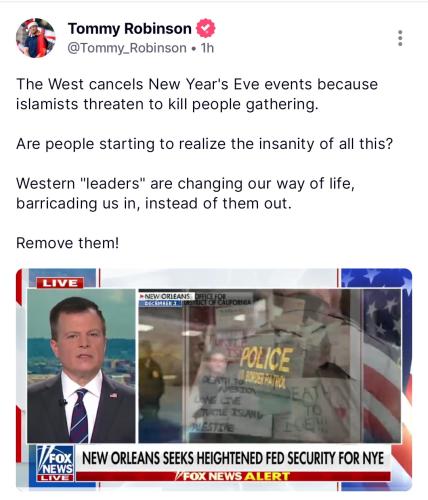The width and height of the screenshot is (428, 500).
Task: Open the @Tommy_Robinson handle link
Action: 127,48
